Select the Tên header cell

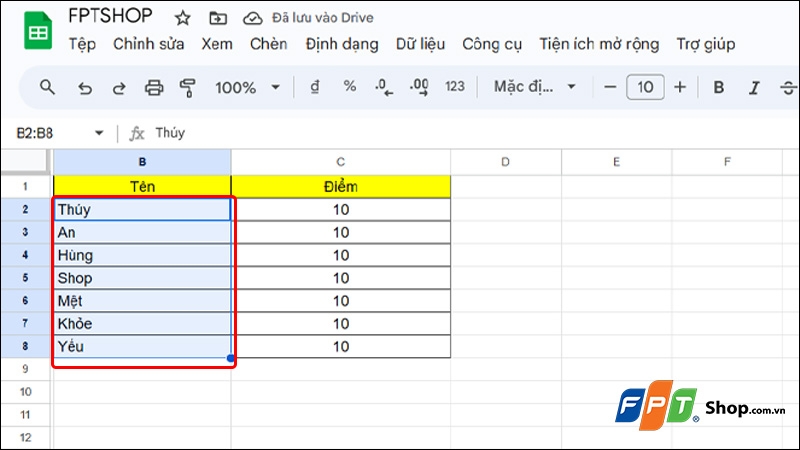click(x=142, y=187)
